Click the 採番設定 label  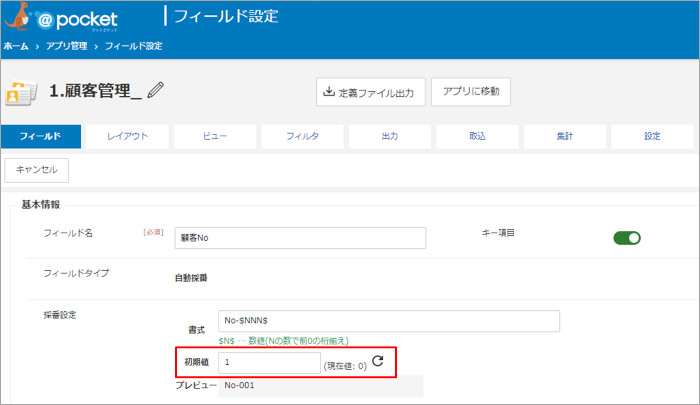click(60, 315)
